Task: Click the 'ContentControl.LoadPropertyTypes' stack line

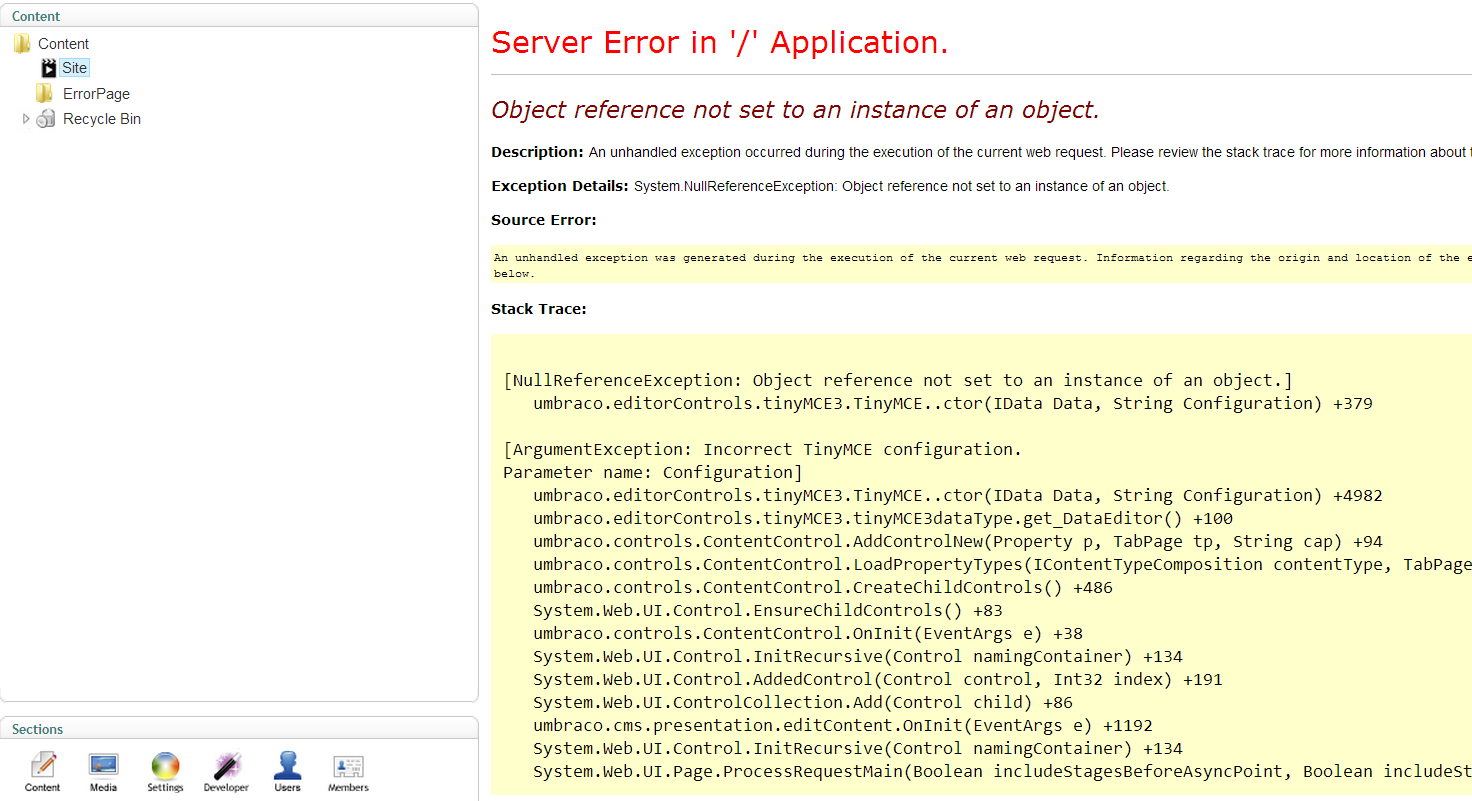Action: tap(1002, 564)
